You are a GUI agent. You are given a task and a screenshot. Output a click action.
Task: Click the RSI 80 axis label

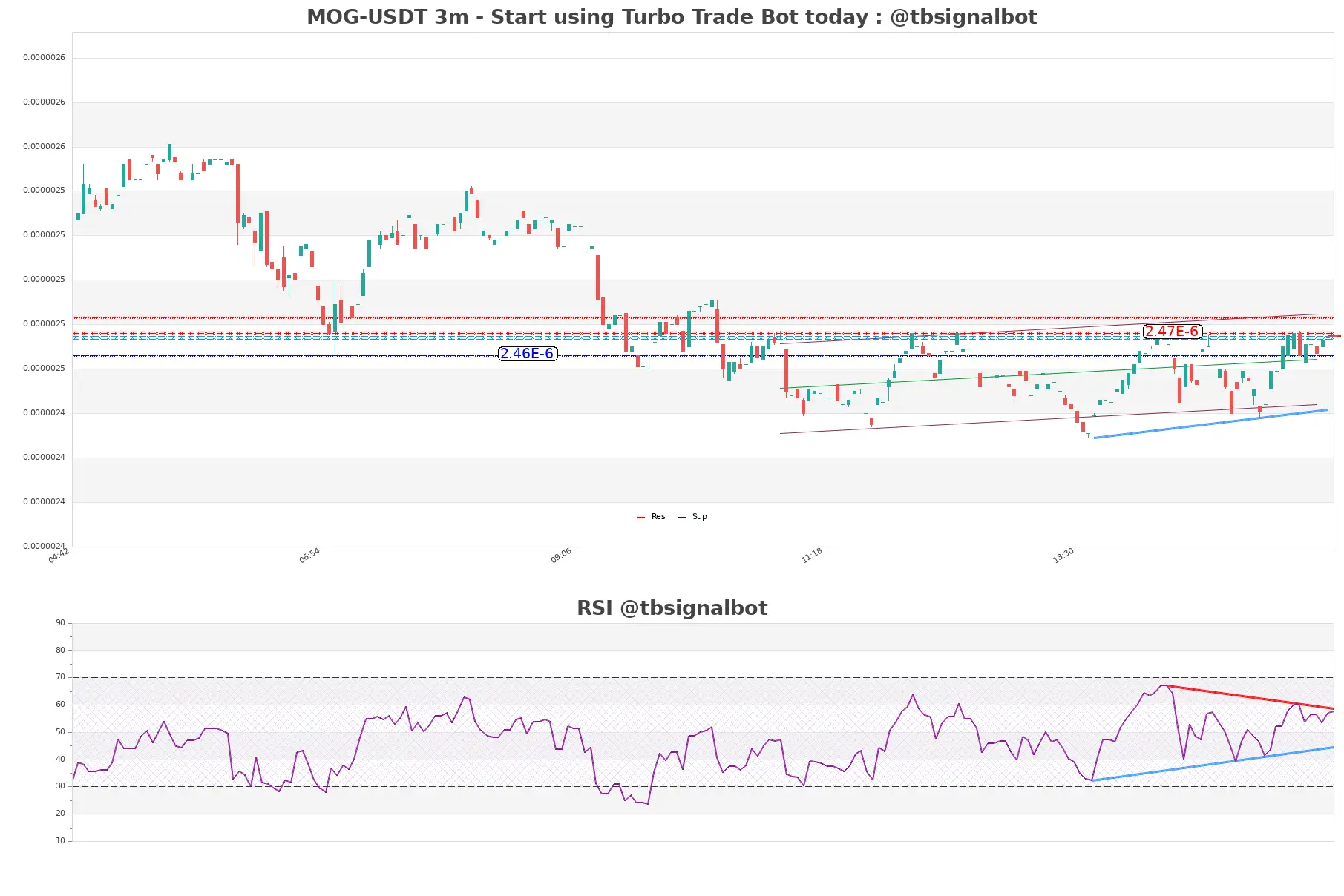click(60, 650)
